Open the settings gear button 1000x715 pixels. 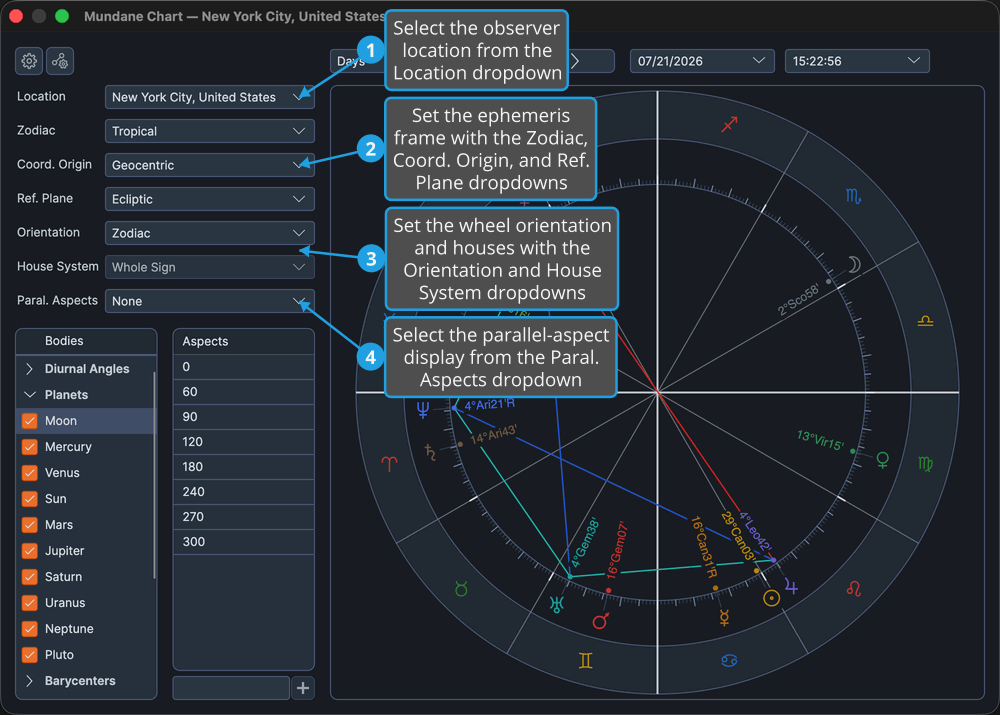(29, 61)
